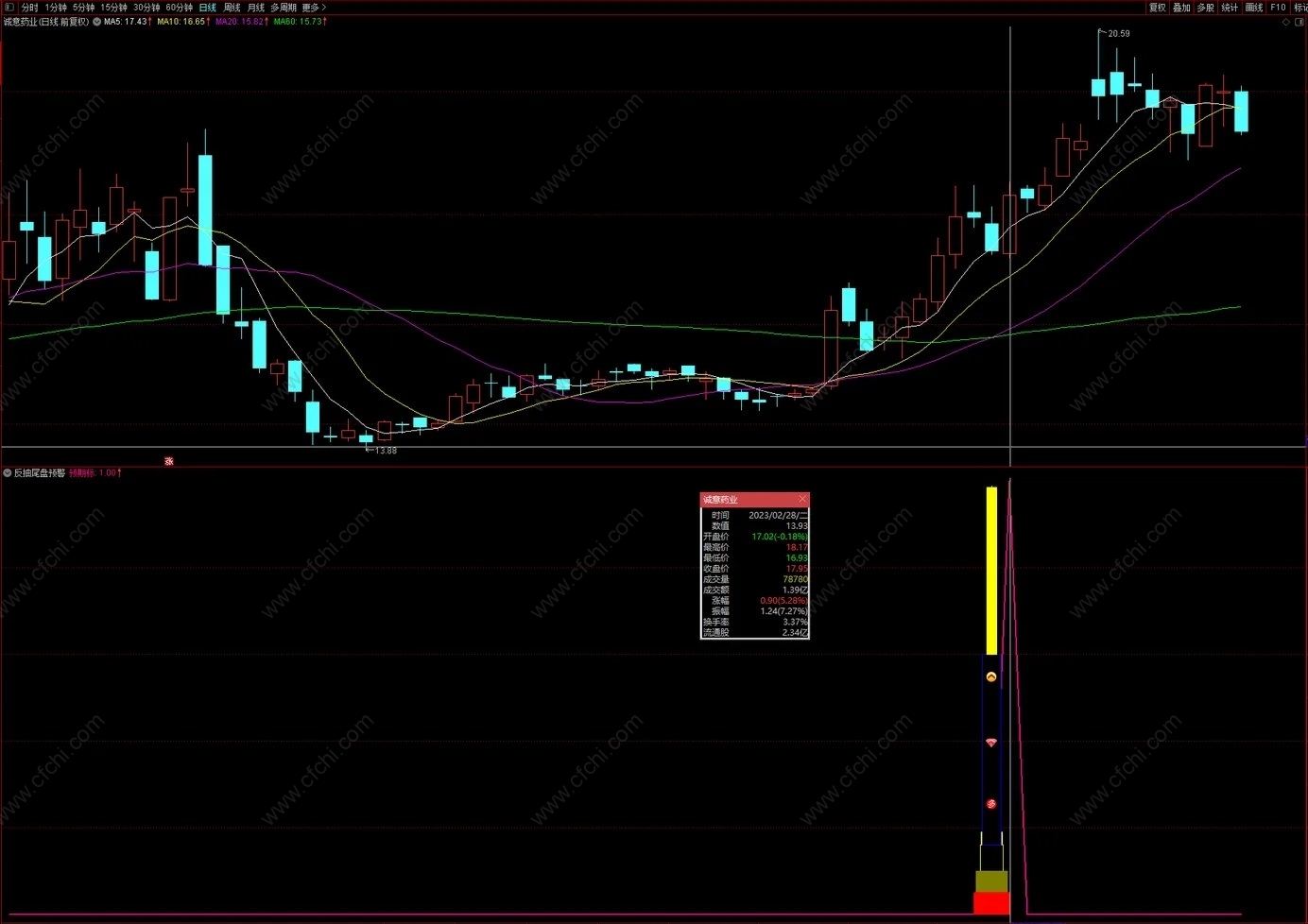The width and height of the screenshot is (1308, 924).
Task: Switch to 月线 monthly chart
Action: tap(256, 7)
